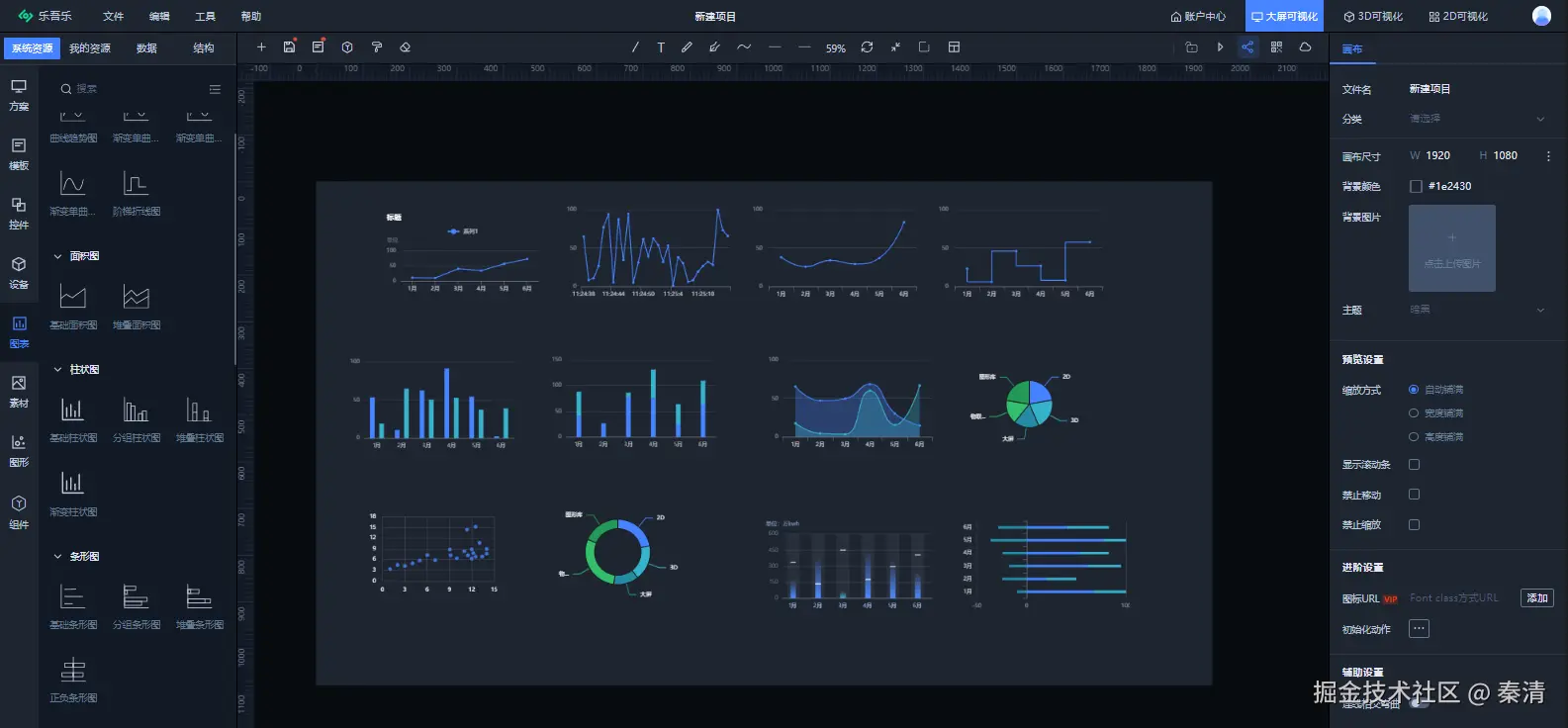Click the background color swatch #1e2430
Image resolution: width=1568 pixels, height=728 pixels.
[1416, 186]
